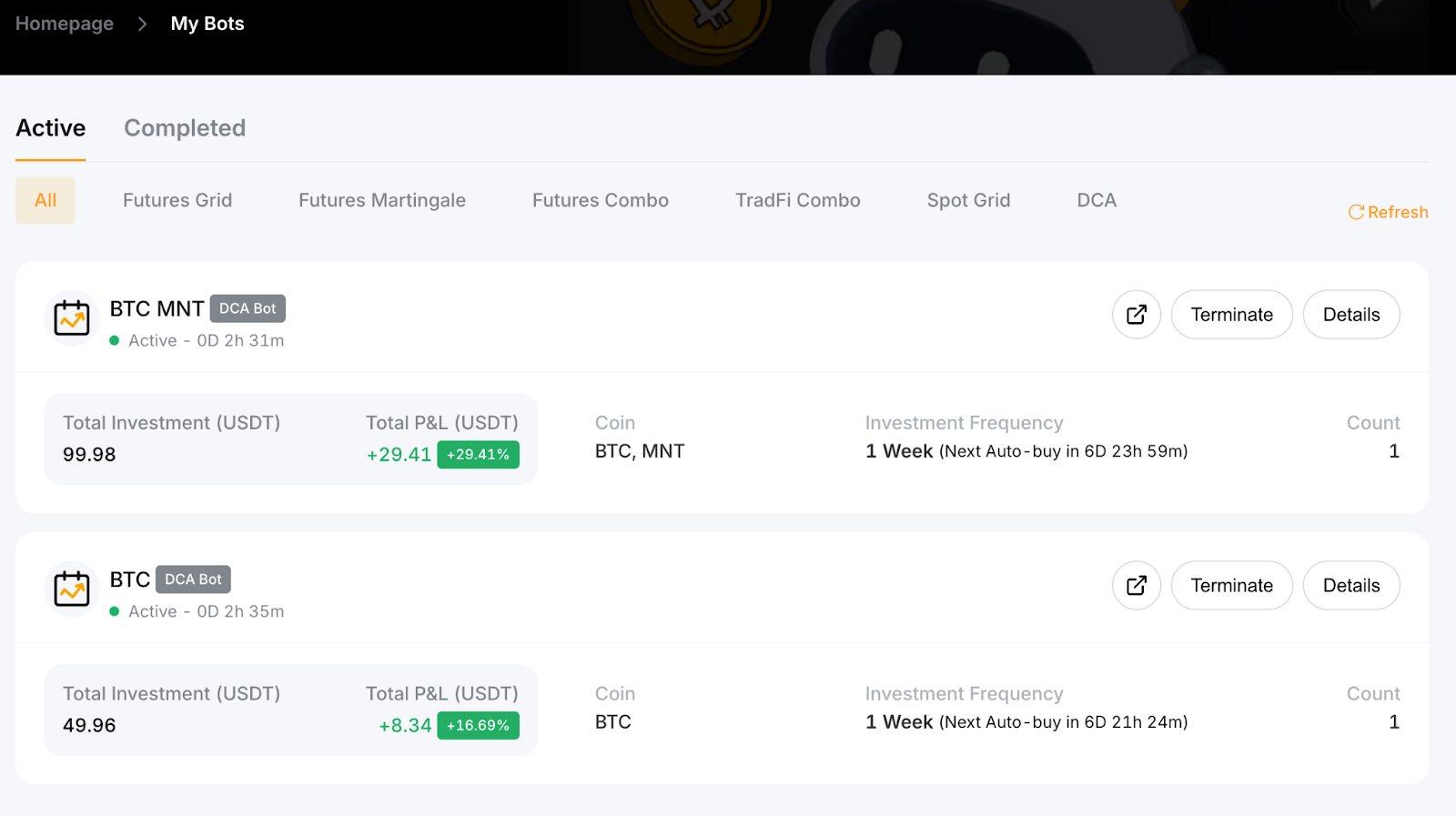
Task: Click the +16.69% P&L badge
Action: [478, 725]
